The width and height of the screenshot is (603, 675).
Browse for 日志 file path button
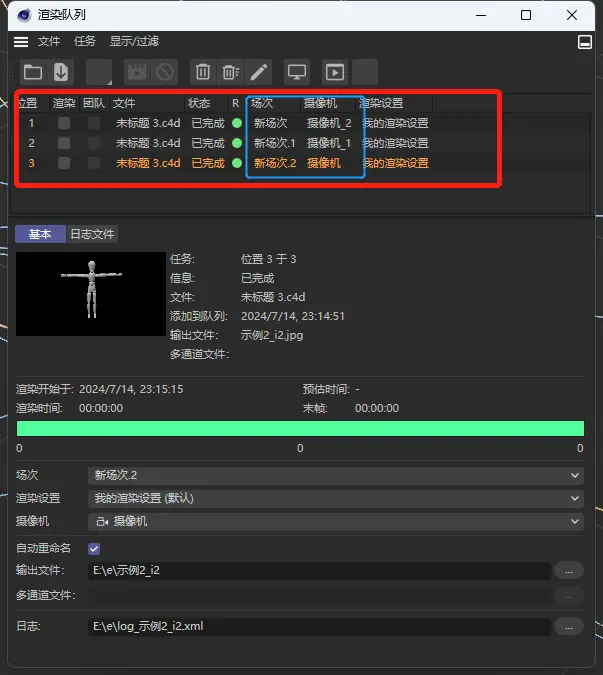568,626
